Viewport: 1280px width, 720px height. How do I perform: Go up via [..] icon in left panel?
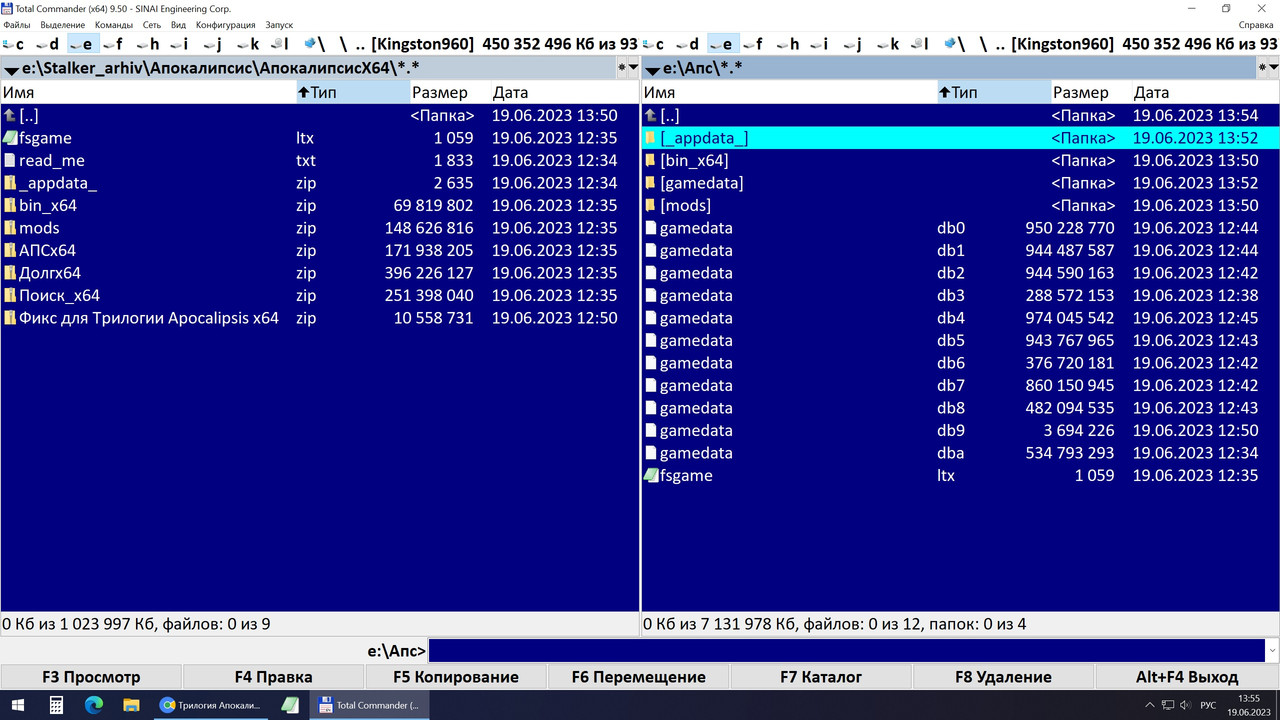pyautogui.click(x=10, y=115)
